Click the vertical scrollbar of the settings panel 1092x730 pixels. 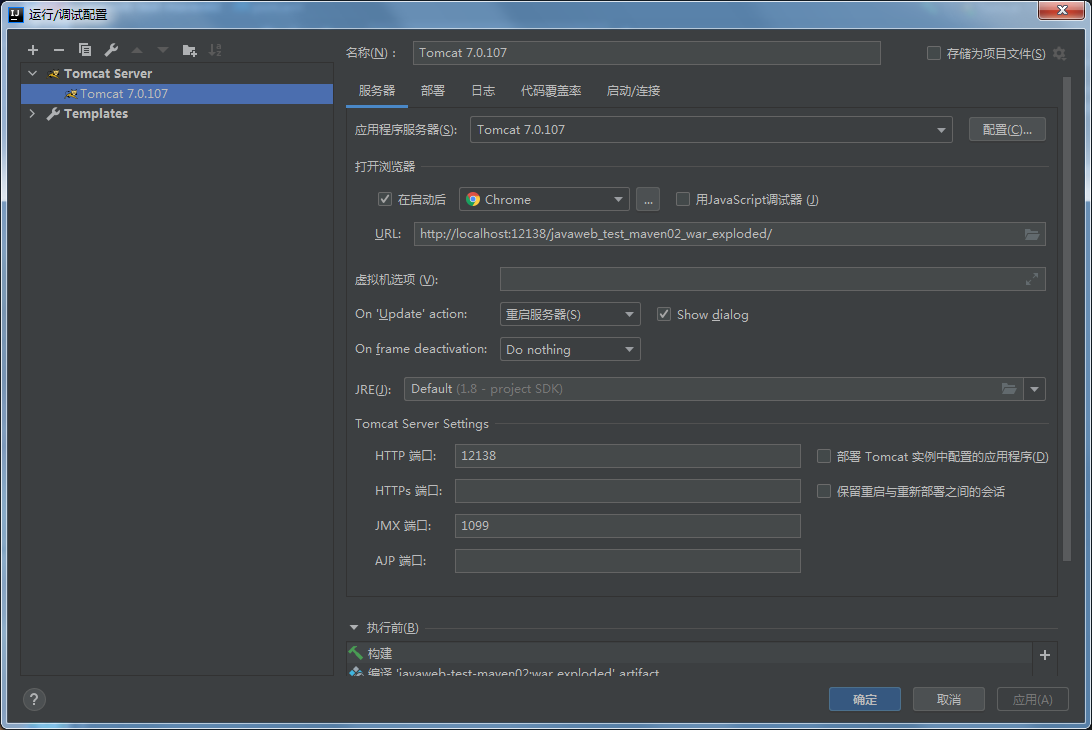pos(1066,319)
